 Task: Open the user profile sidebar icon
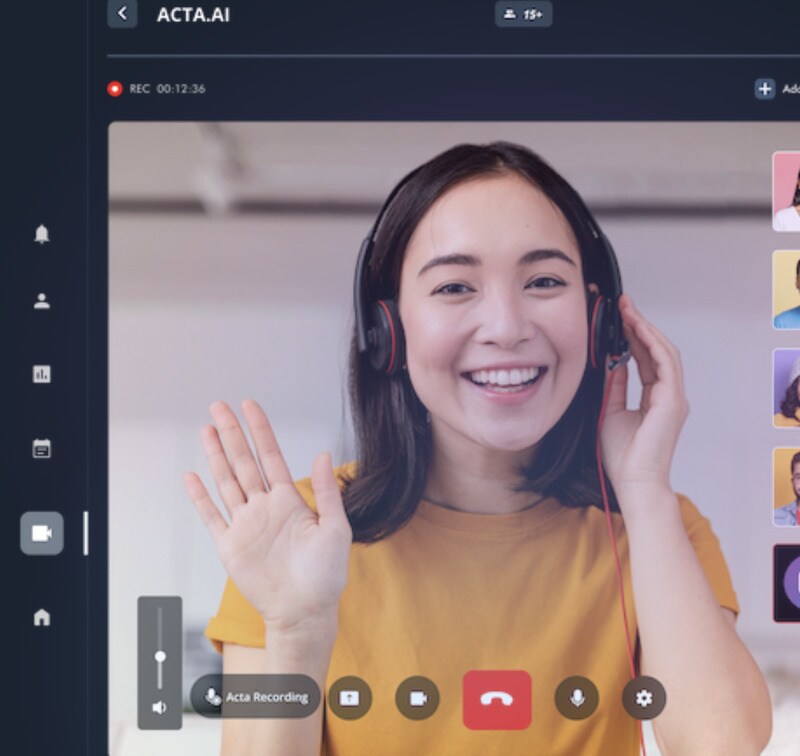tap(42, 301)
